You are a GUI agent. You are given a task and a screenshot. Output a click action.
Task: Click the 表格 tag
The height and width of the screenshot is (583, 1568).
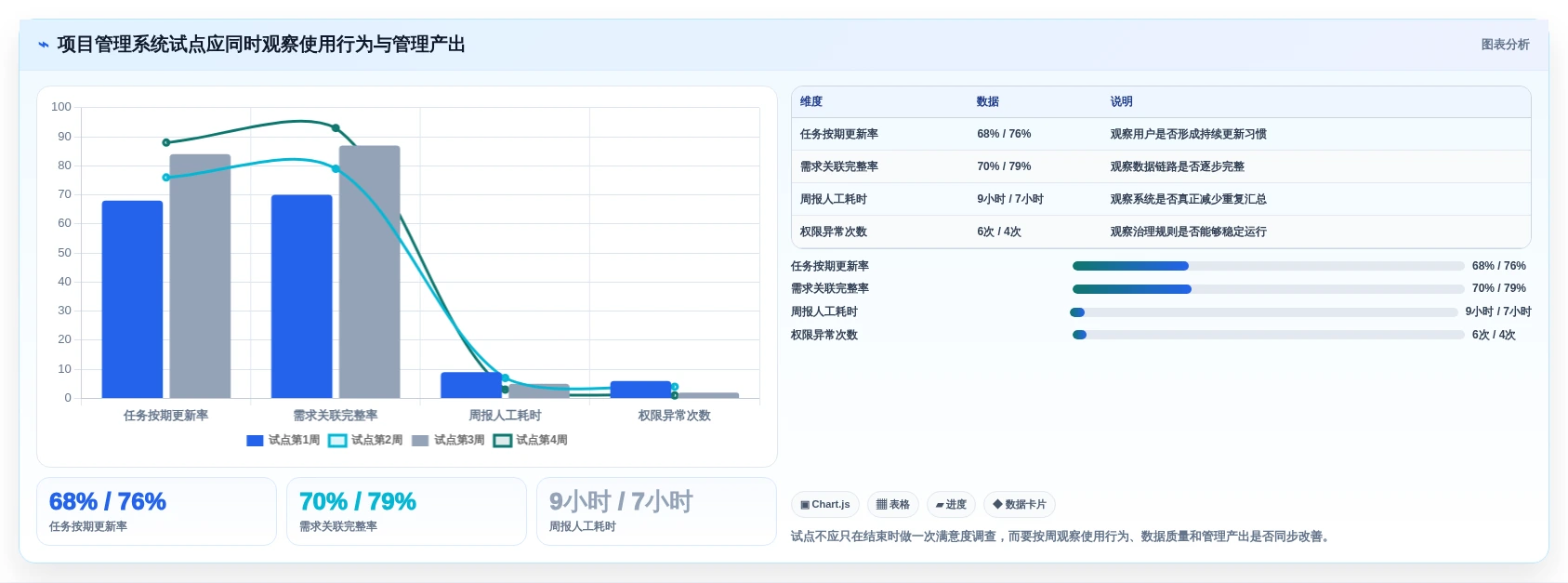(x=893, y=505)
